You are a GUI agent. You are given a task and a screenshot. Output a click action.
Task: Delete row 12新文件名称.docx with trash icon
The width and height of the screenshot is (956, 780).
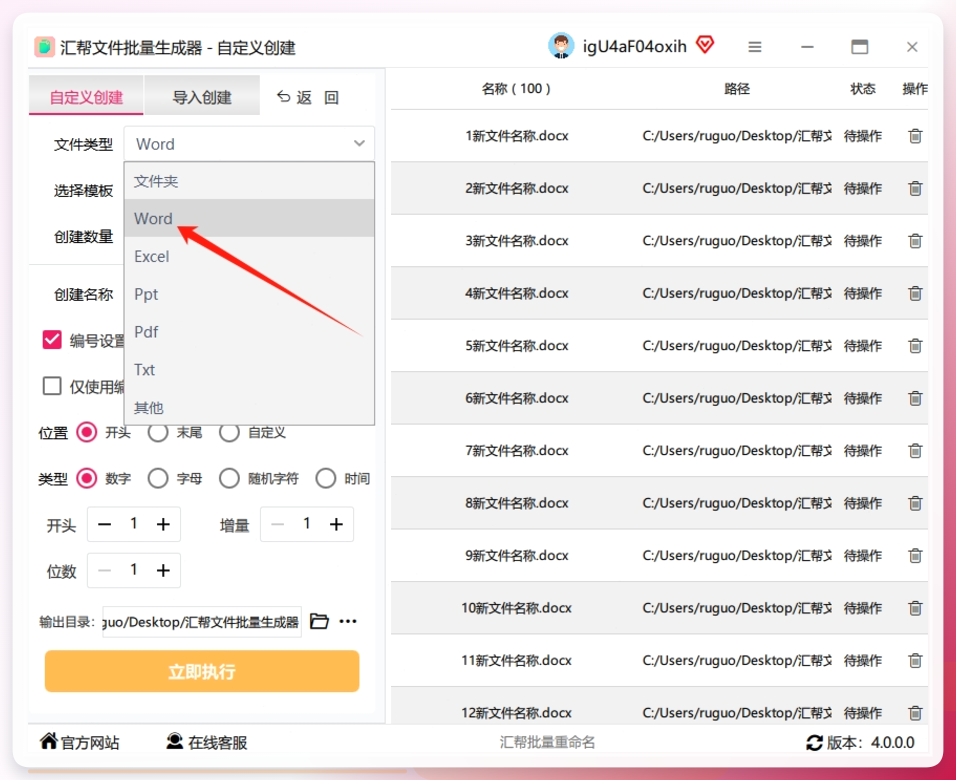coord(915,712)
